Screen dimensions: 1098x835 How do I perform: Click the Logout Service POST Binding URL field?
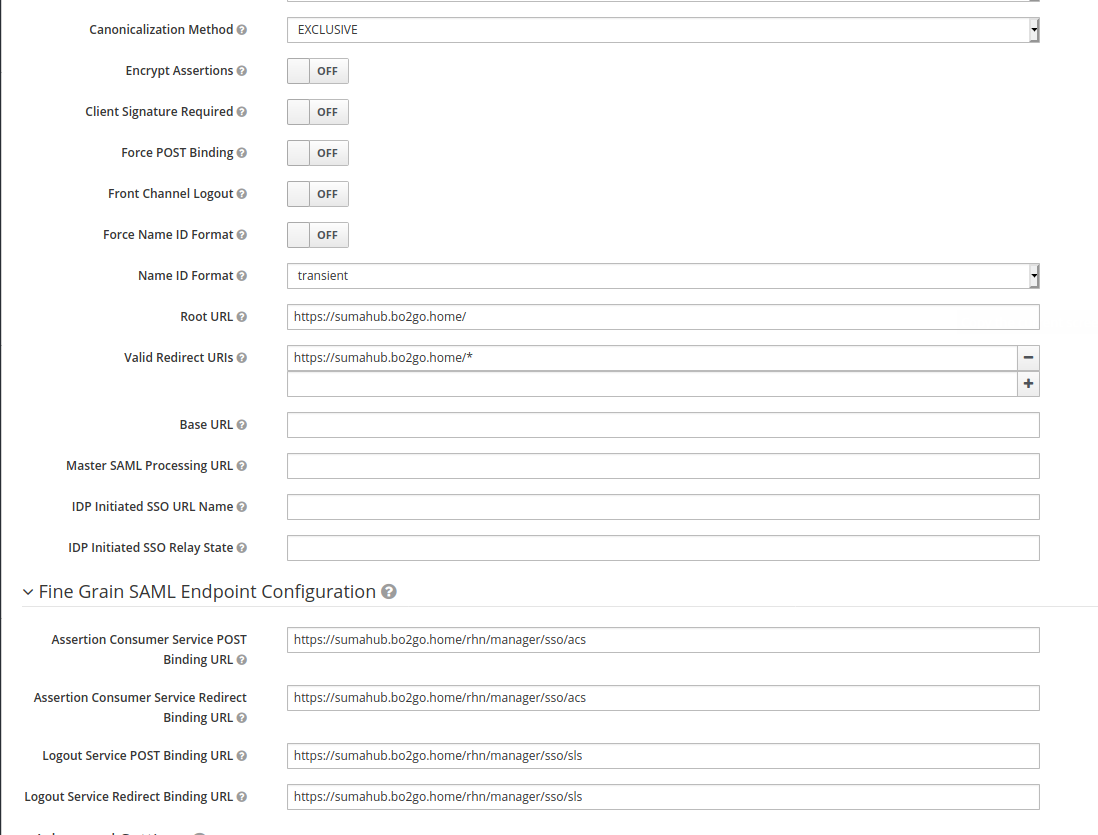[x=662, y=756]
